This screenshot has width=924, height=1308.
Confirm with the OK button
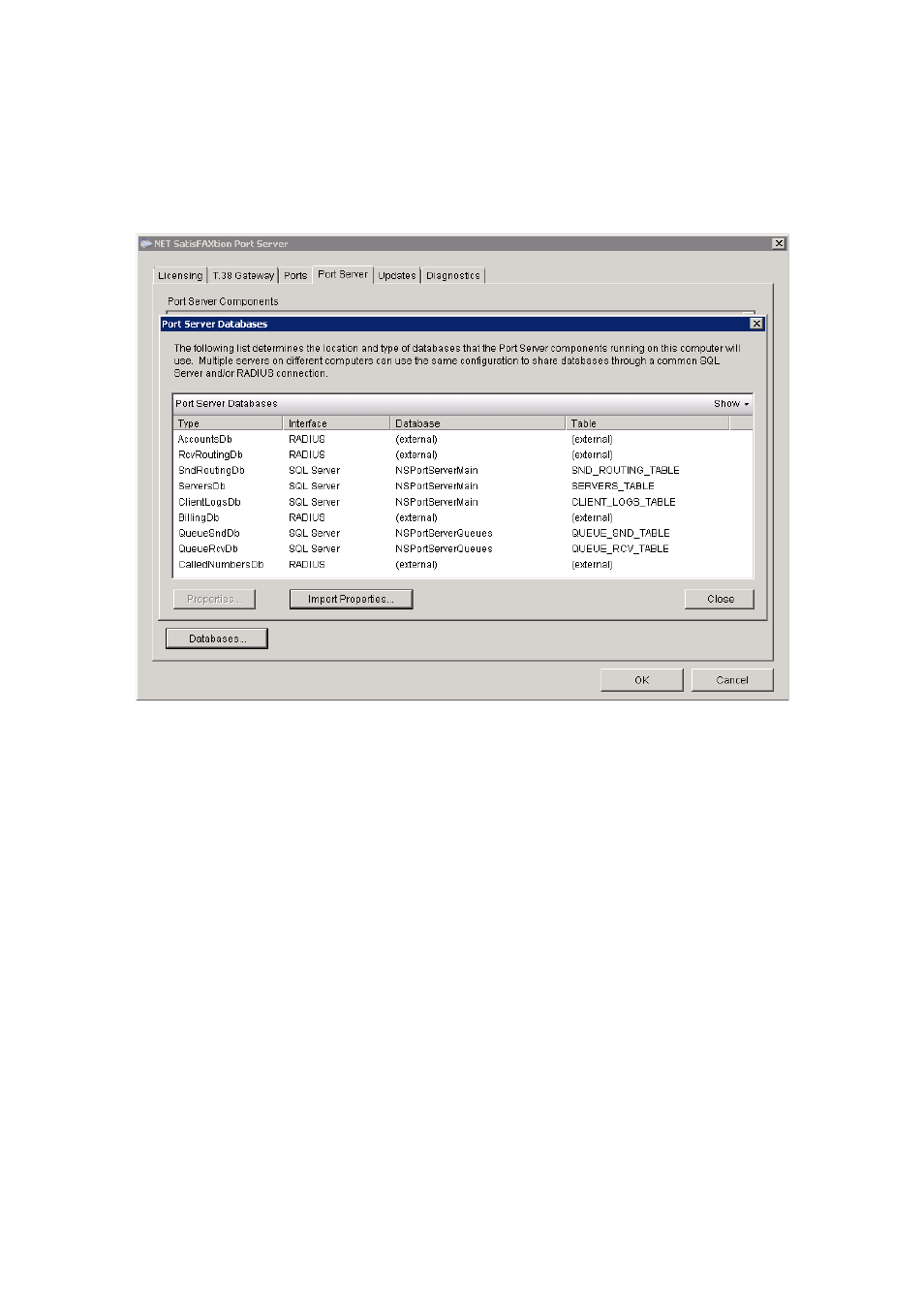[x=641, y=679]
